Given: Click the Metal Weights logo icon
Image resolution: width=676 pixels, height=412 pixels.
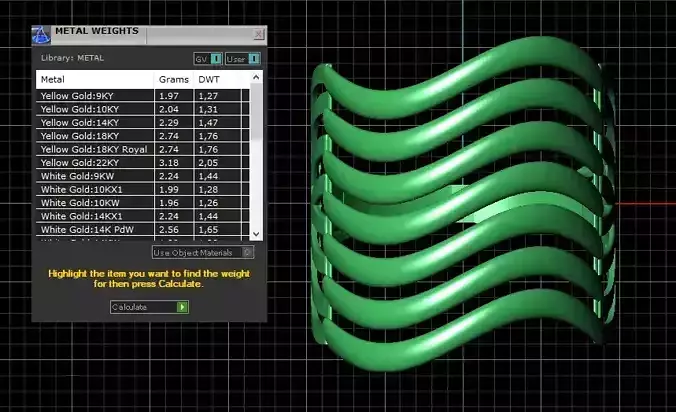Looking at the screenshot, I should click(41, 35).
